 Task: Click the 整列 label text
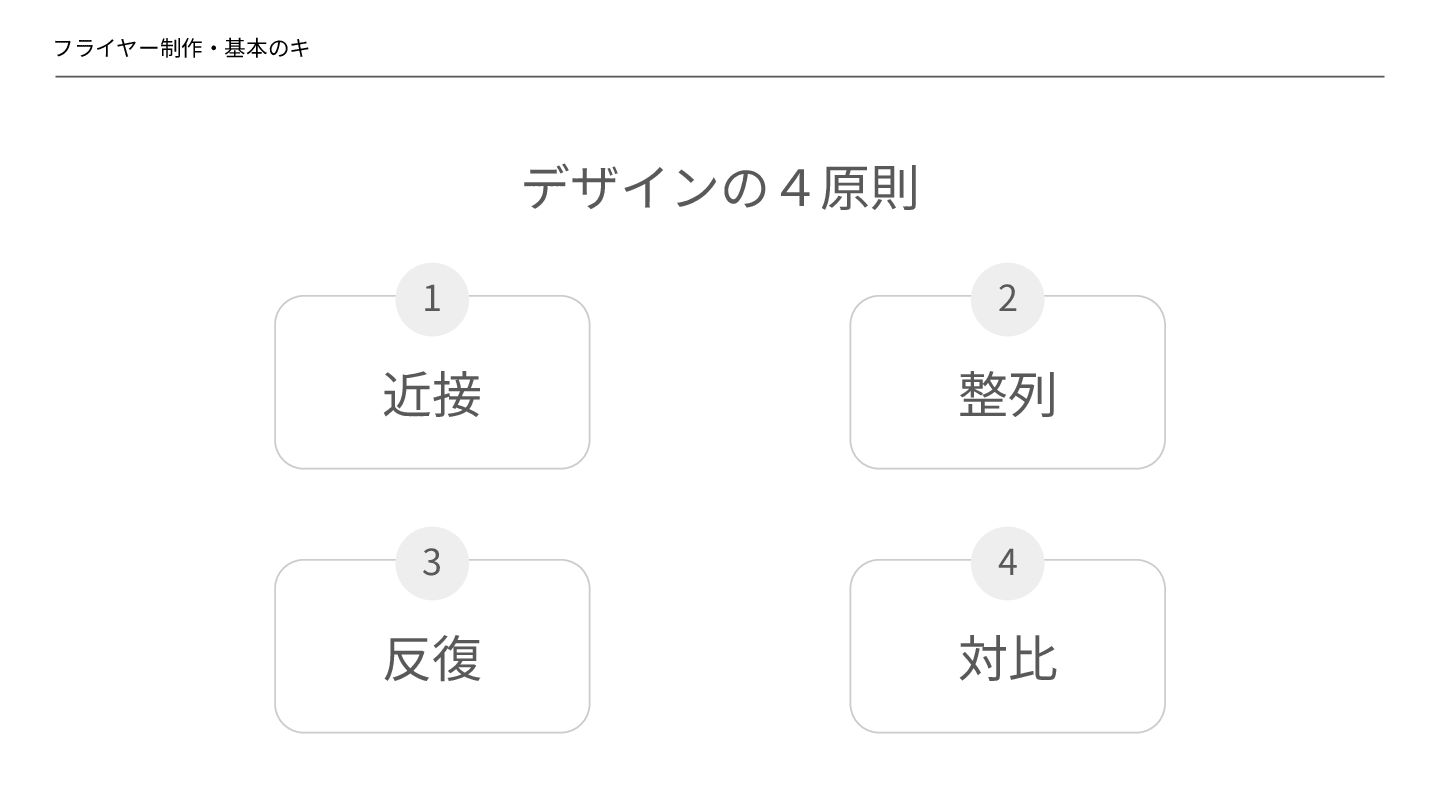[x=1007, y=394]
